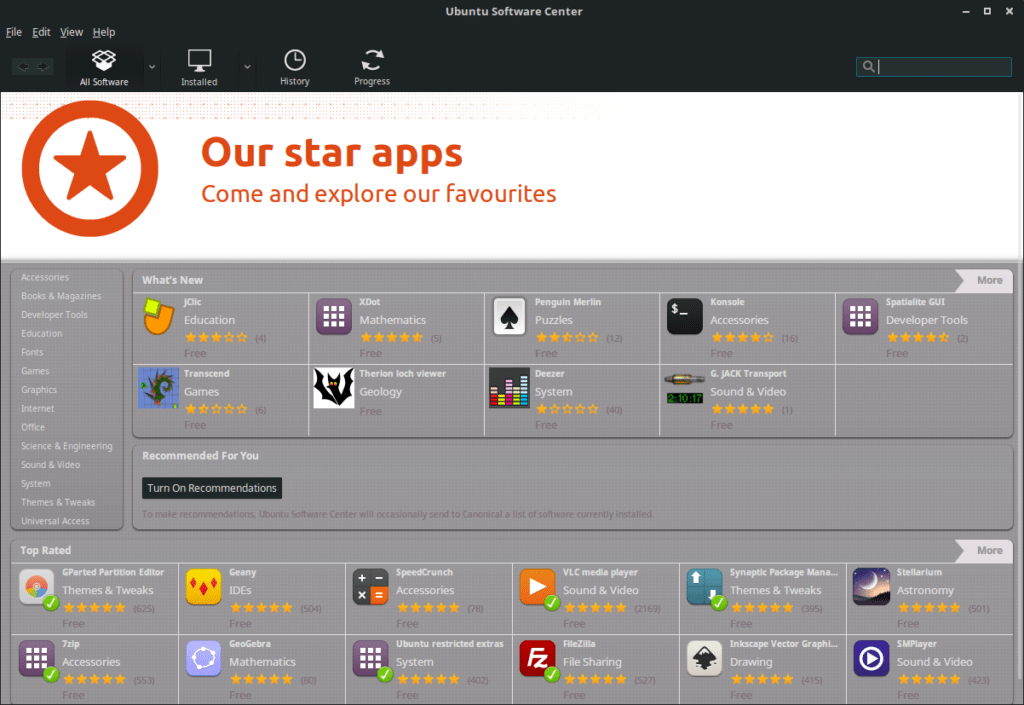This screenshot has width=1024, height=705.
Task: Select the Universal Access category
Action: click(55, 522)
